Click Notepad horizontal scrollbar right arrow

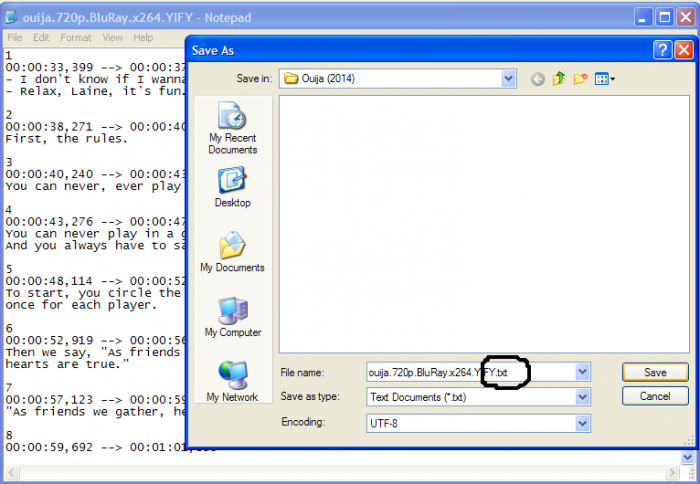point(672,472)
